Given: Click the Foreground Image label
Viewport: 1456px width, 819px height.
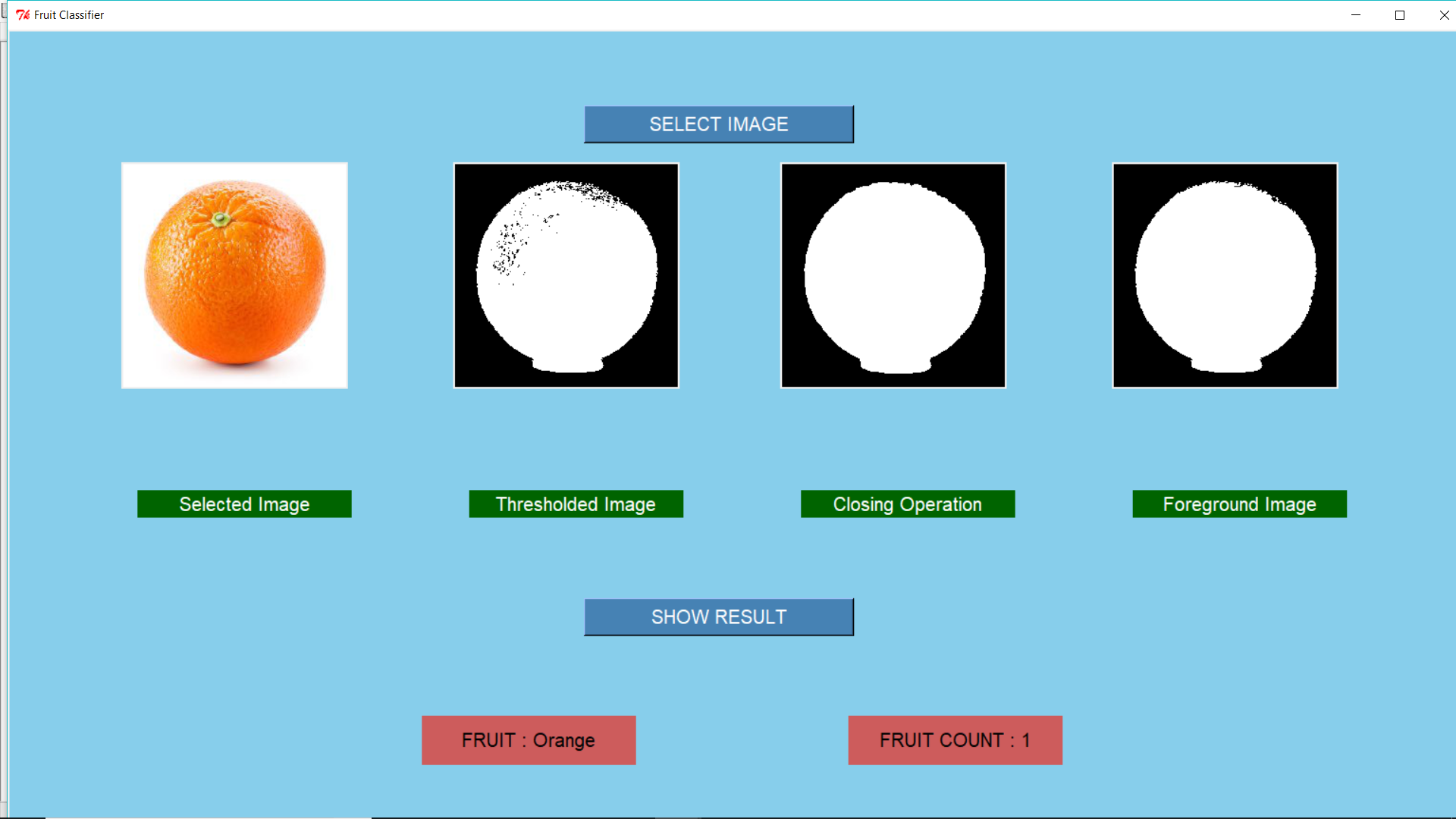Looking at the screenshot, I should pos(1239,504).
